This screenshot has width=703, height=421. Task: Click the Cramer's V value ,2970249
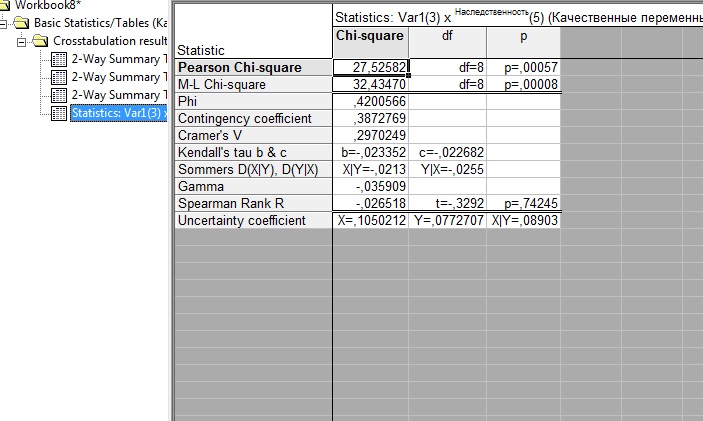coord(371,135)
